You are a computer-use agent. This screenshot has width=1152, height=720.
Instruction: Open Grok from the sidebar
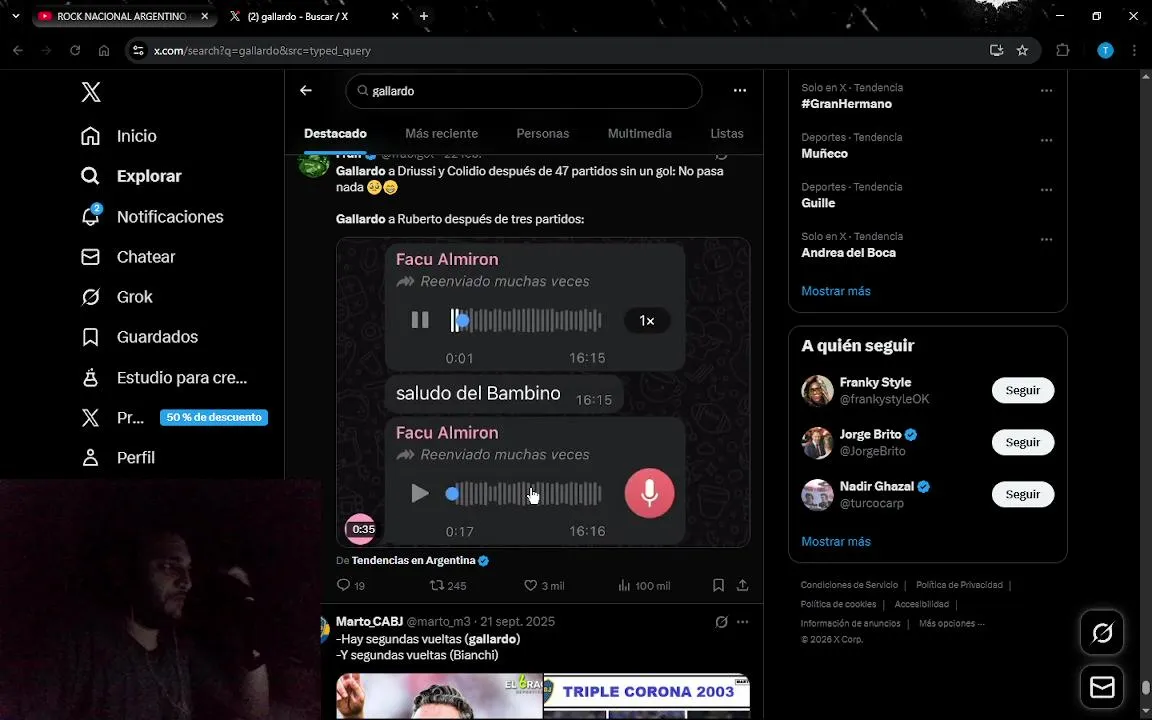pyautogui.click(x=116, y=297)
